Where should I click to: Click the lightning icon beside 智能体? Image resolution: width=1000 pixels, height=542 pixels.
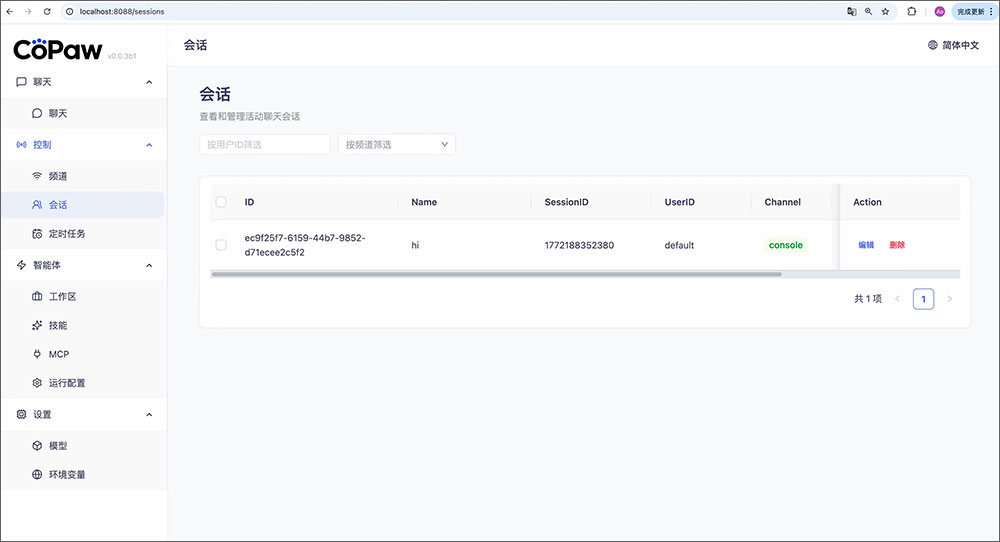point(21,265)
